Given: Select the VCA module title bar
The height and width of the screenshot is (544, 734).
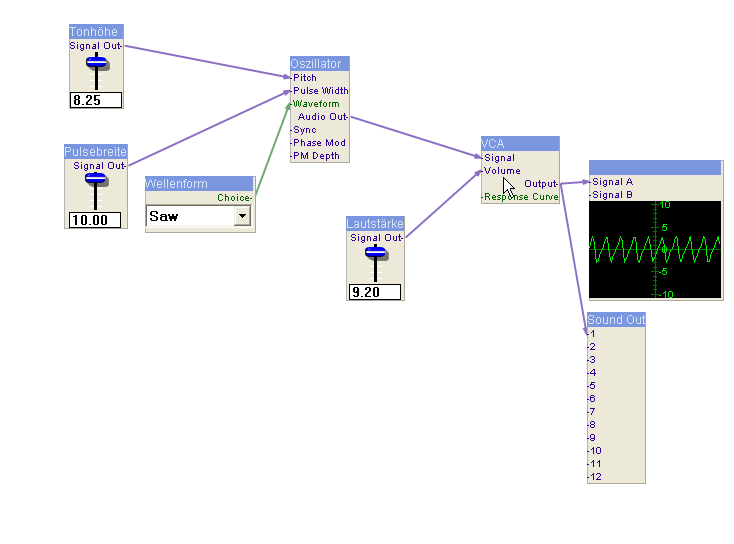Looking at the screenshot, I should point(519,143).
